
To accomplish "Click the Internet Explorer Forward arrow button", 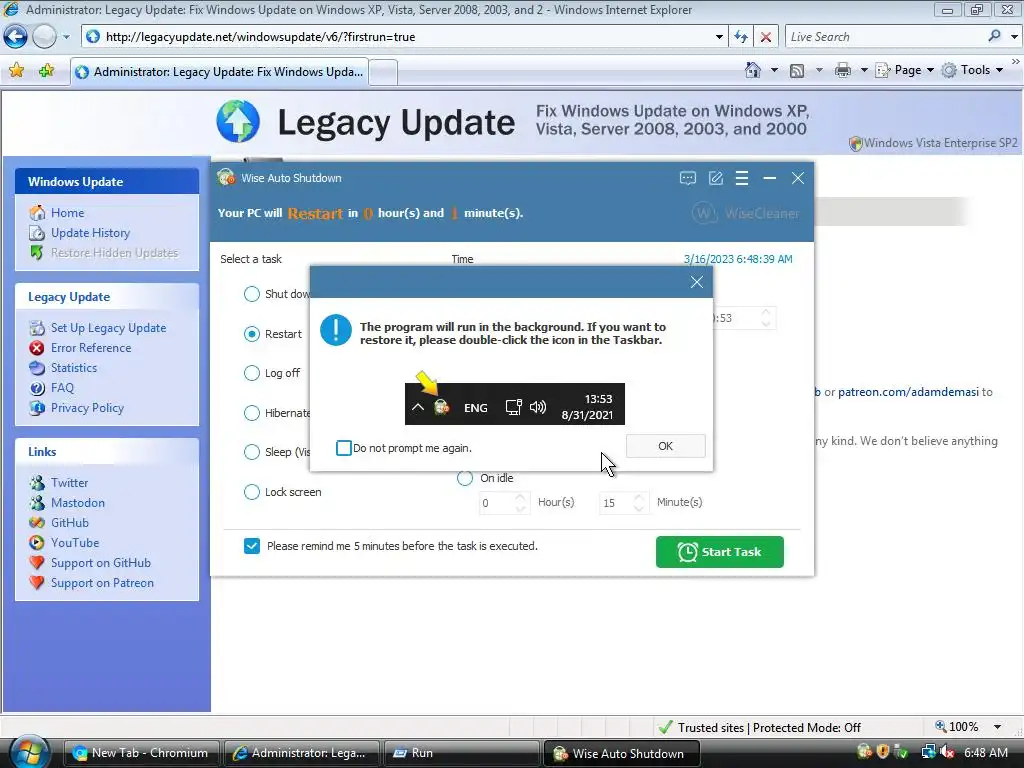I will tap(44, 37).
